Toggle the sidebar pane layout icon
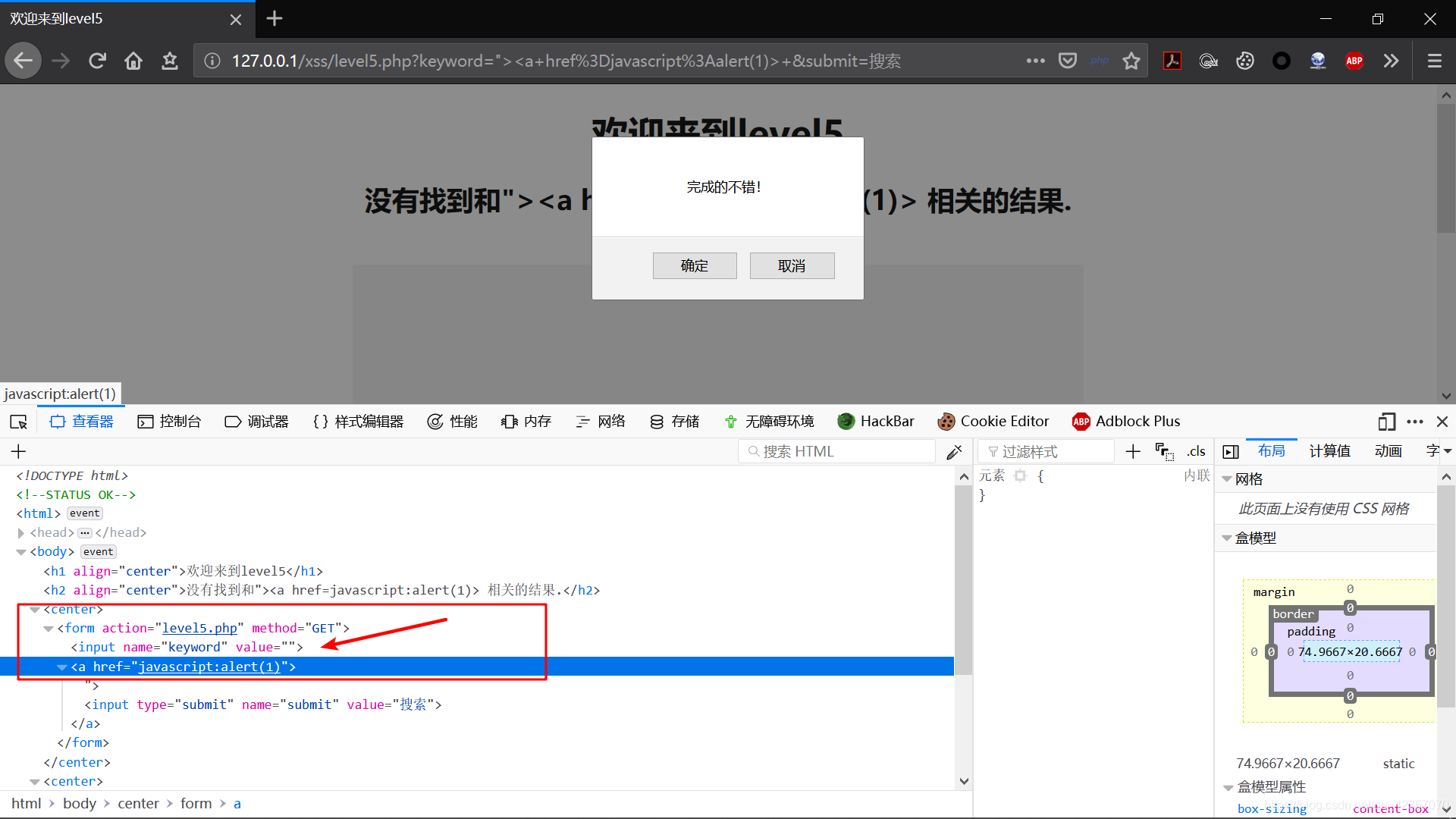 tap(1231, 452)
